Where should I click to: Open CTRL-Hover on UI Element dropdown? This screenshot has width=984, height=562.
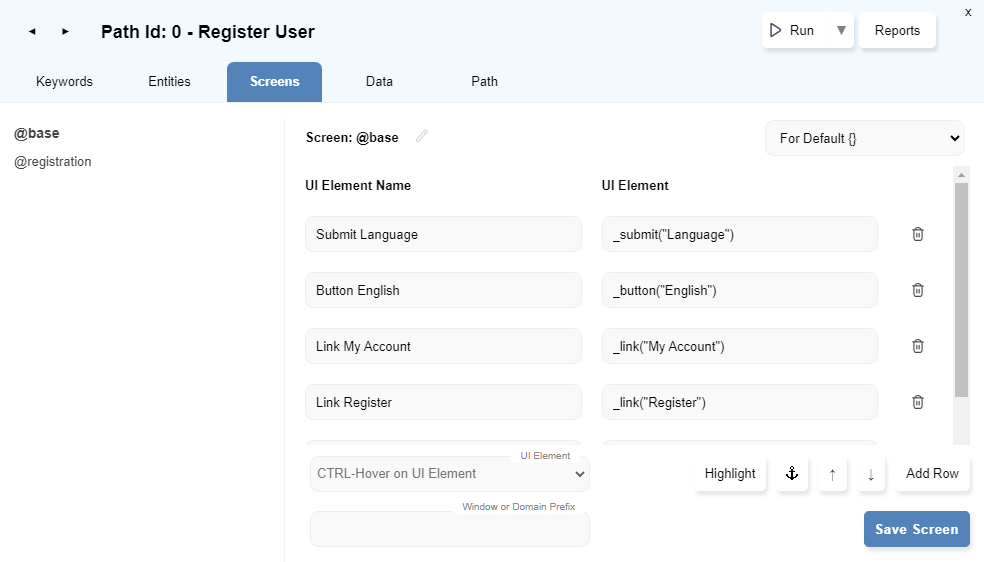[449, 474]
